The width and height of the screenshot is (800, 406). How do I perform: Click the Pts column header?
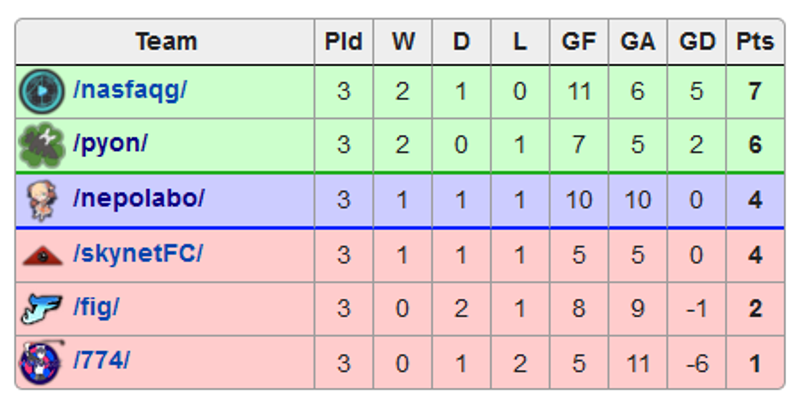coord(755,42)
